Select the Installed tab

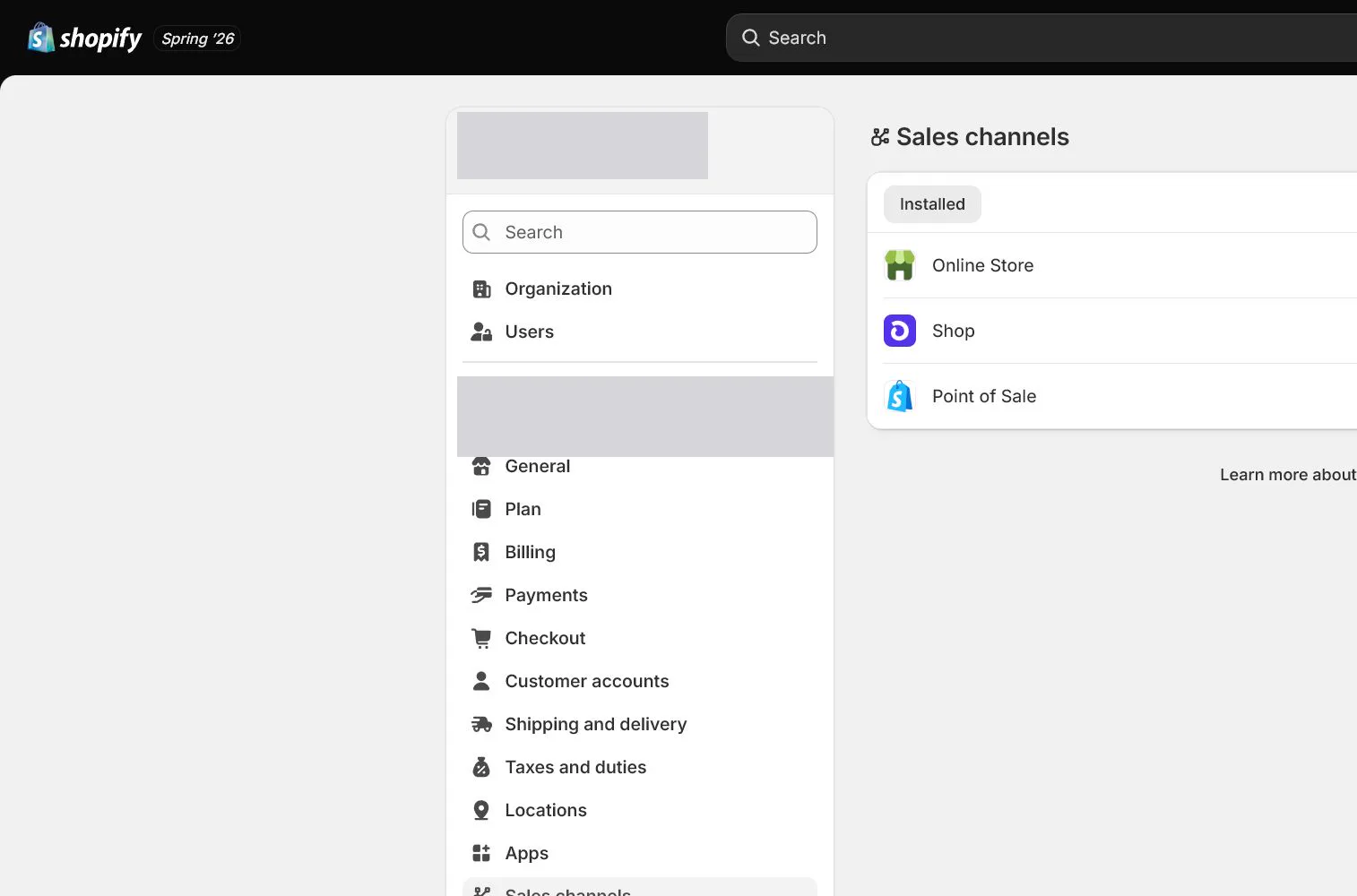(932, 204)
